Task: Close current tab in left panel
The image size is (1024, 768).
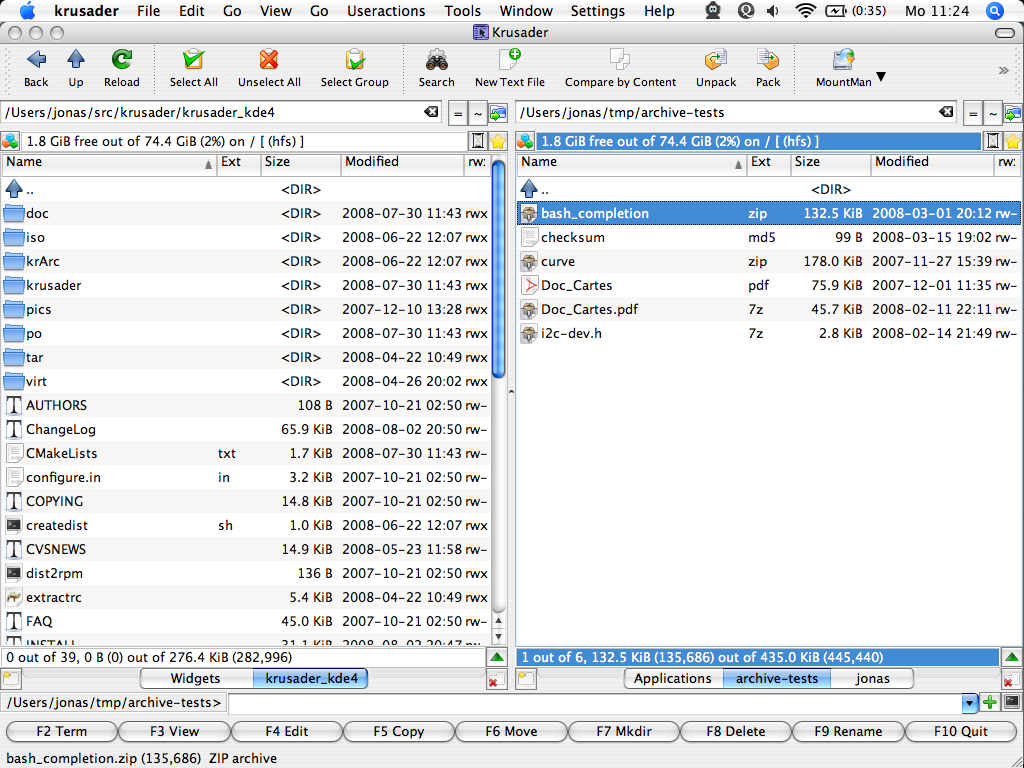Action: point(496,680)
